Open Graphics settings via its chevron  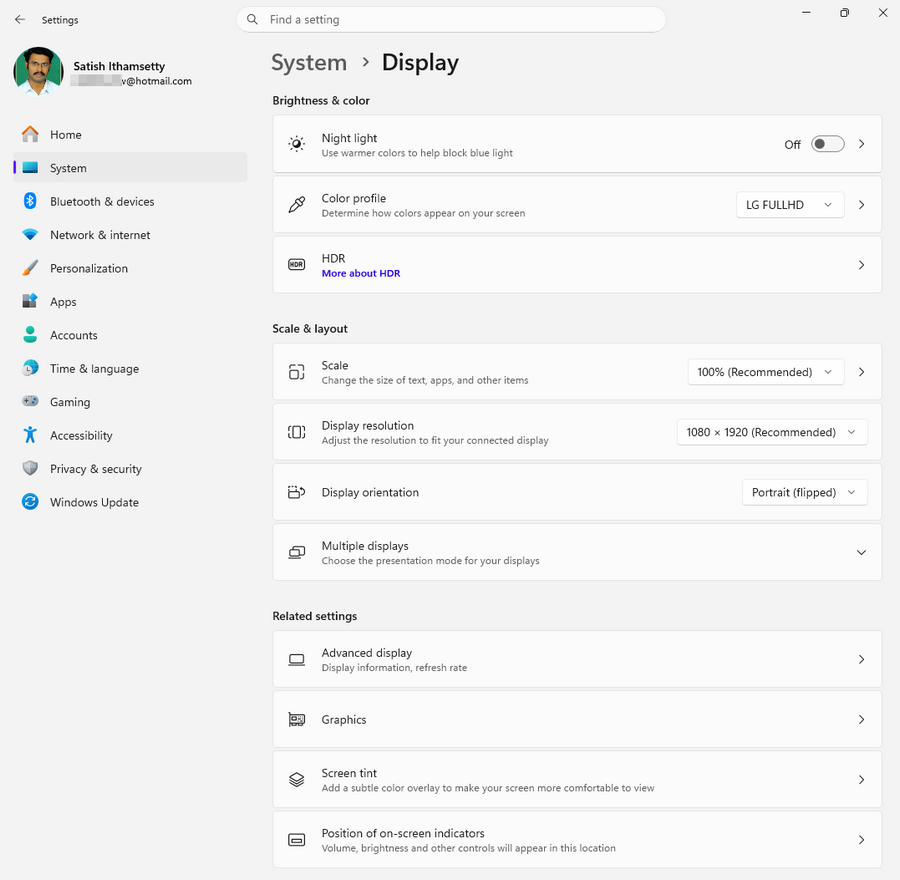point(862,719)
